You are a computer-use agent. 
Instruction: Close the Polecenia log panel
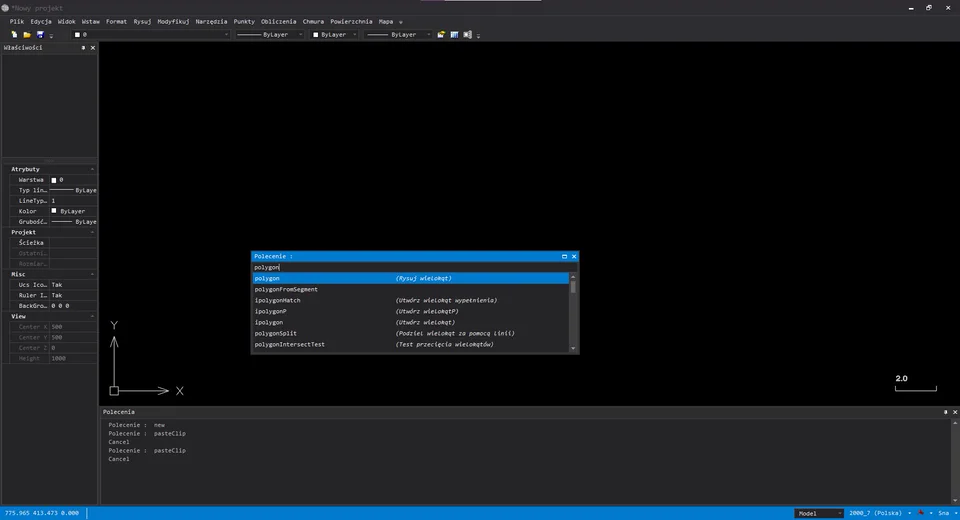pos(954,412)
